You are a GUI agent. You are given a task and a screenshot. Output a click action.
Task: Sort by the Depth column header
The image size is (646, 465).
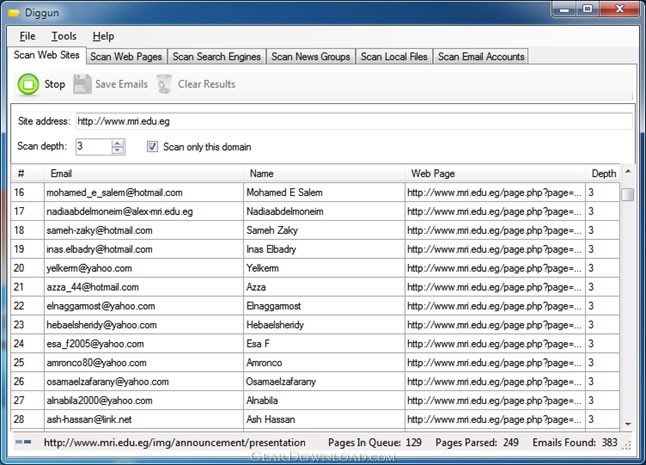(x=603, y=173)
